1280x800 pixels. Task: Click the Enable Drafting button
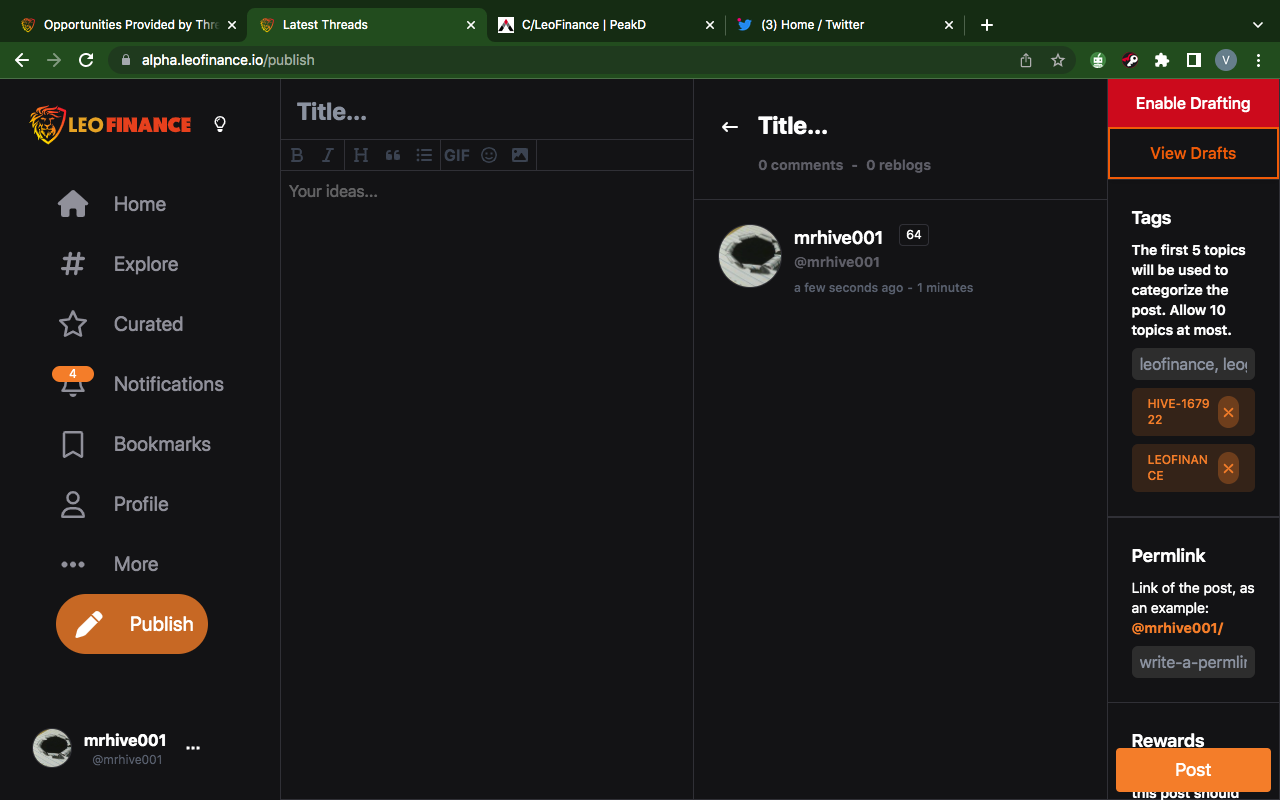[x=1193, y=103]
